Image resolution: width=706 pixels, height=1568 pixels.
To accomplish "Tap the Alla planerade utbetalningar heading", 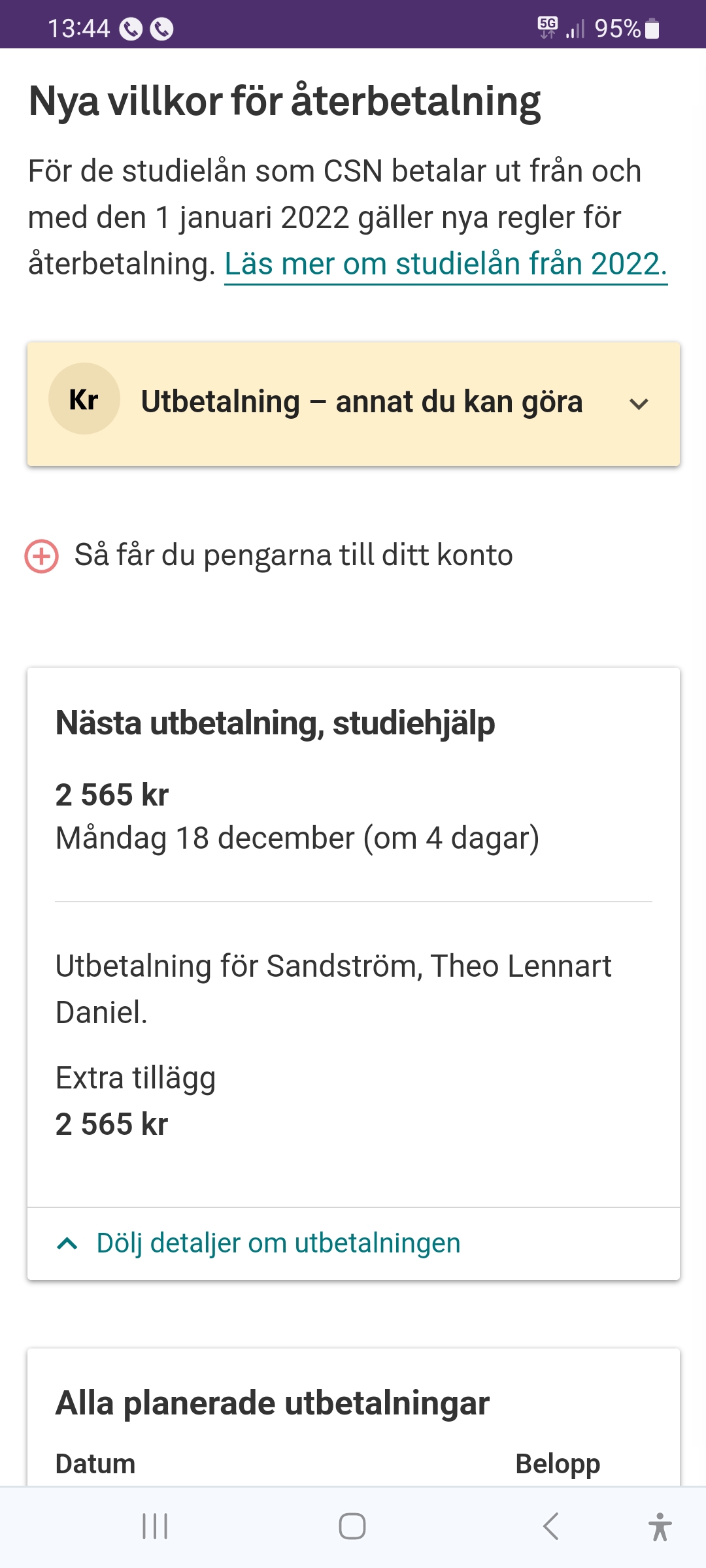I will [x=273, y=1403].
